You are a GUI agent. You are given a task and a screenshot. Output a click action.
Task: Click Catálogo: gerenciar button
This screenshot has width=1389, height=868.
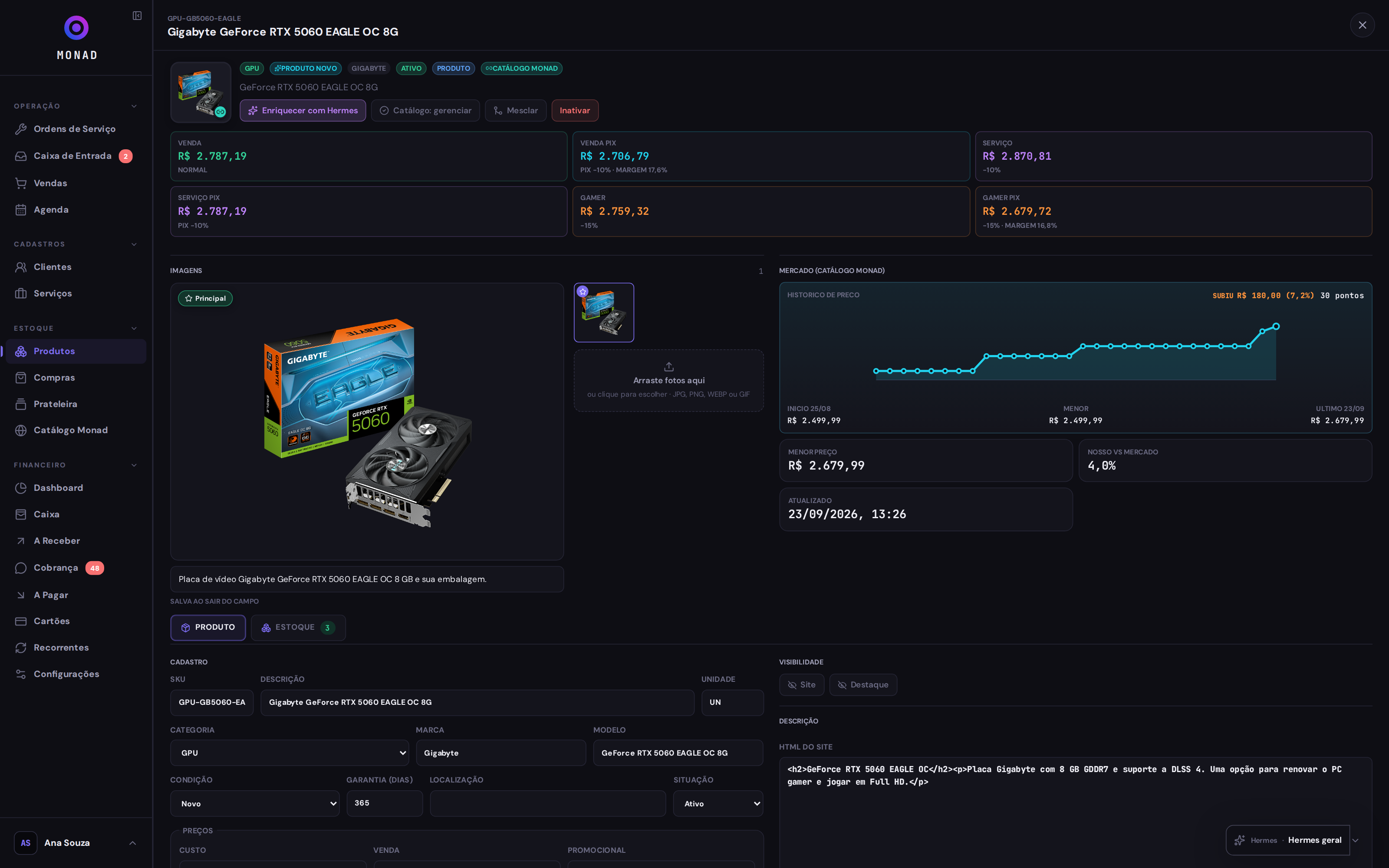pos(425,110)
